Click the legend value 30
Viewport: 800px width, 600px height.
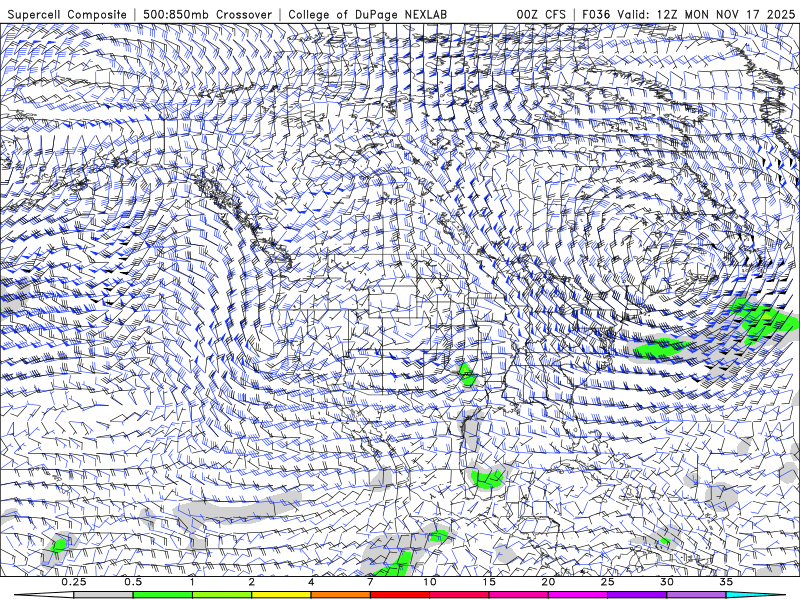(x=667, y=582)
